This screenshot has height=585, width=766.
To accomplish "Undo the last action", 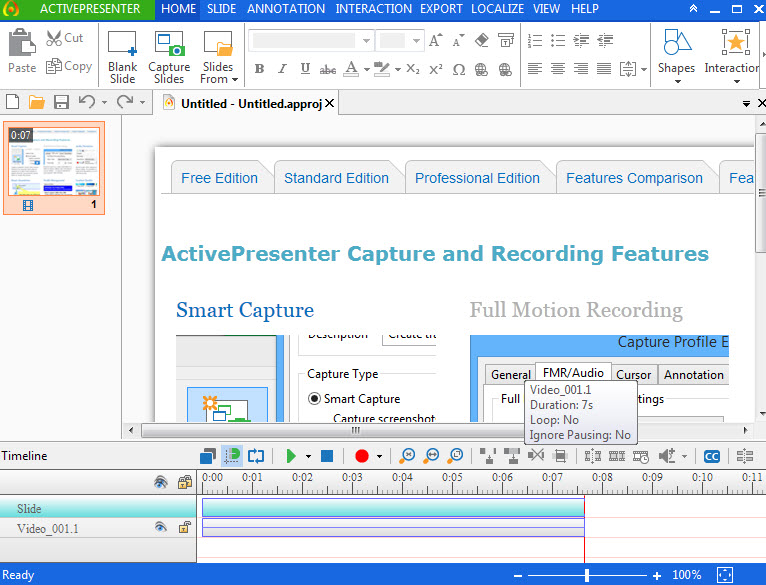I will pyautogui.click(x=87, y=102).
